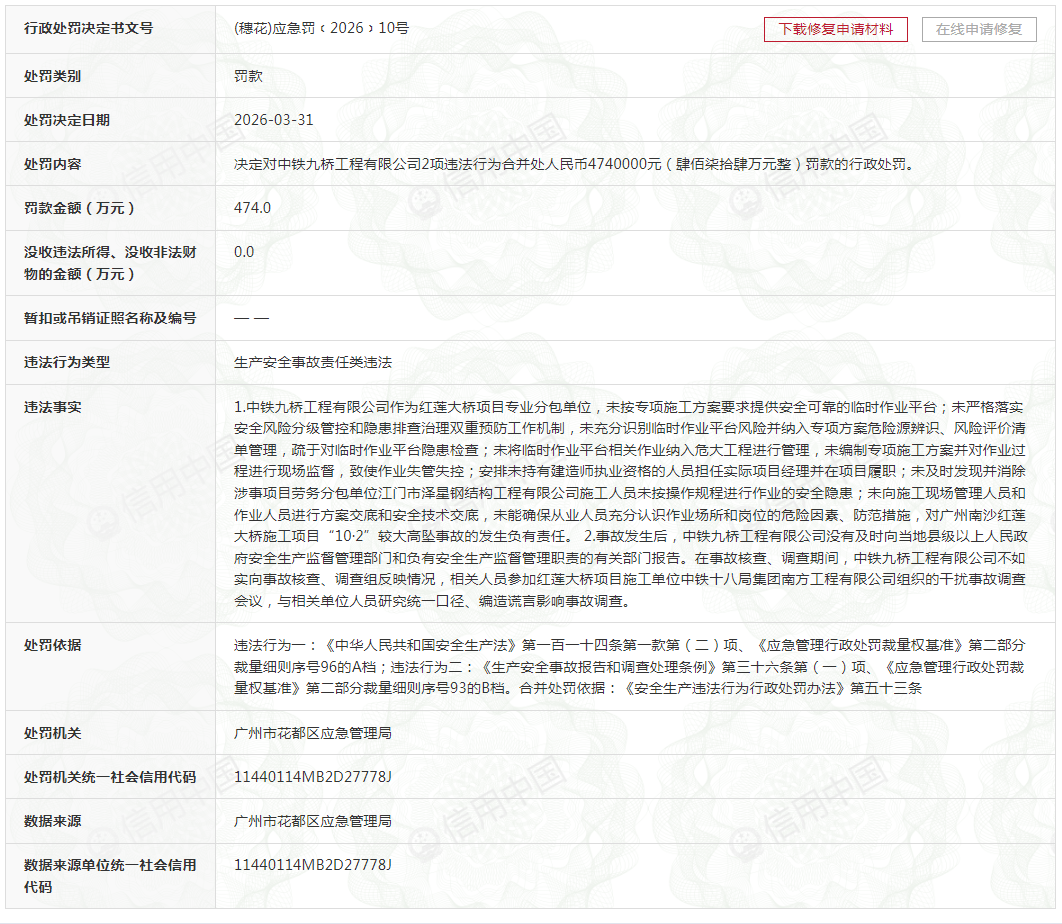Click the 罚款 value in 处罚类别 row
The width and height of the screenshot is (1062, 924).
tap(248, 76)
